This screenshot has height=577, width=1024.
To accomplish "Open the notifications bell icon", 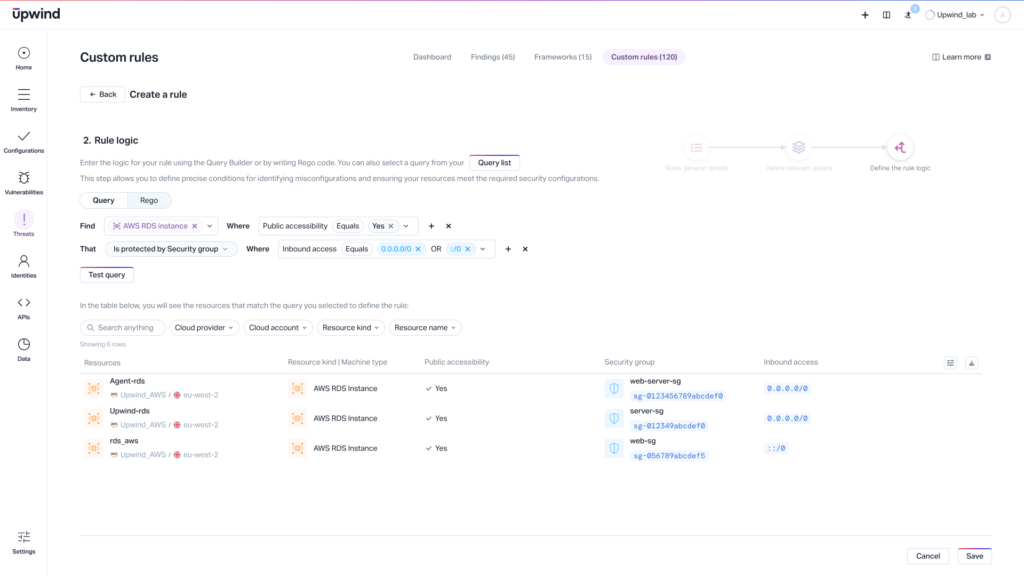I will (x=908, y=15).
